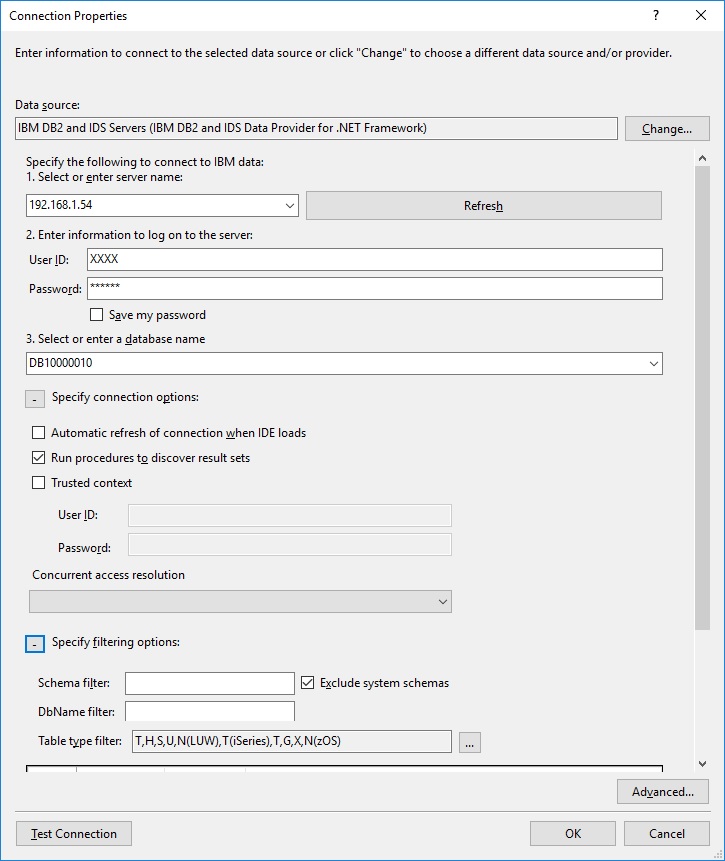Click the Cancel button

pyautogui.click(x=667, y=834)
